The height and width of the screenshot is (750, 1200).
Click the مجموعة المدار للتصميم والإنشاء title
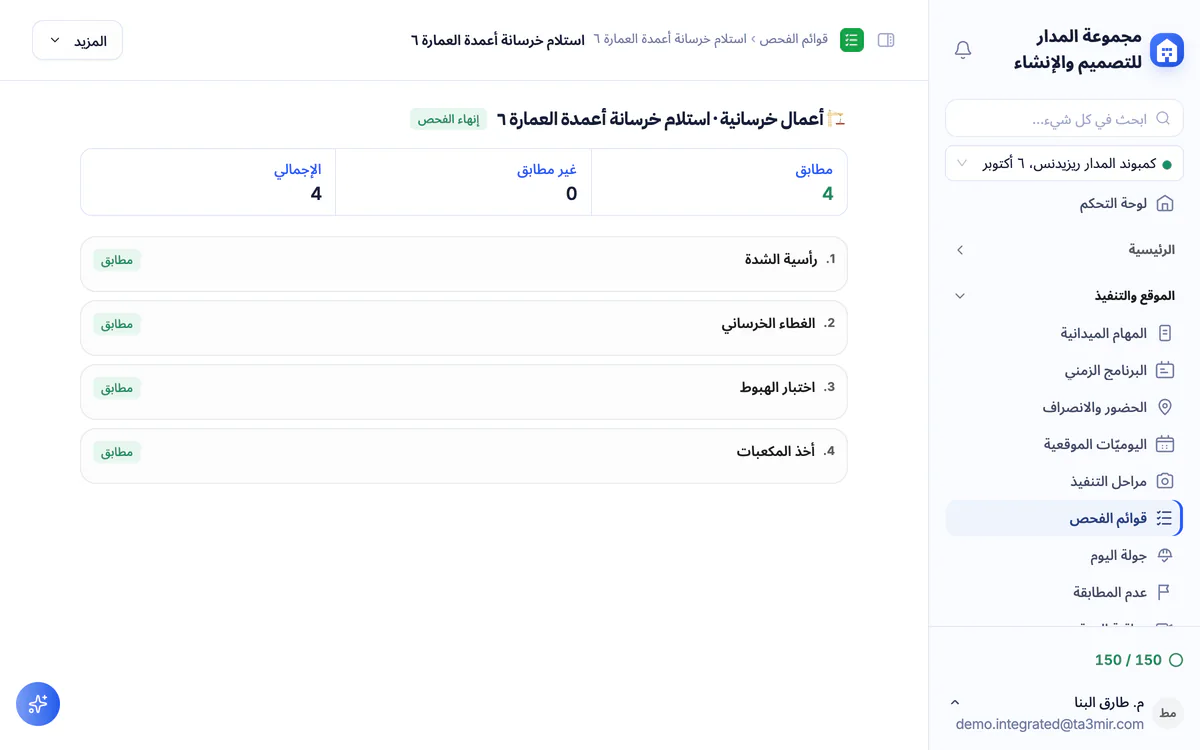(x=1078, y=50)
